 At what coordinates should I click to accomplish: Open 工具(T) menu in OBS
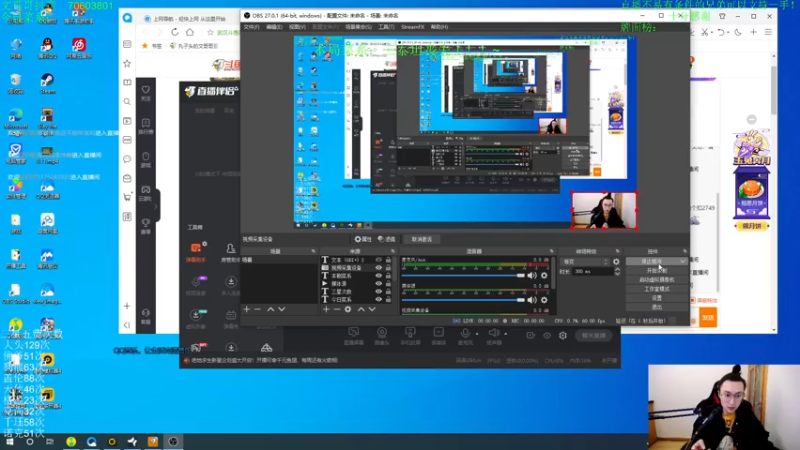tap(386, 27)
